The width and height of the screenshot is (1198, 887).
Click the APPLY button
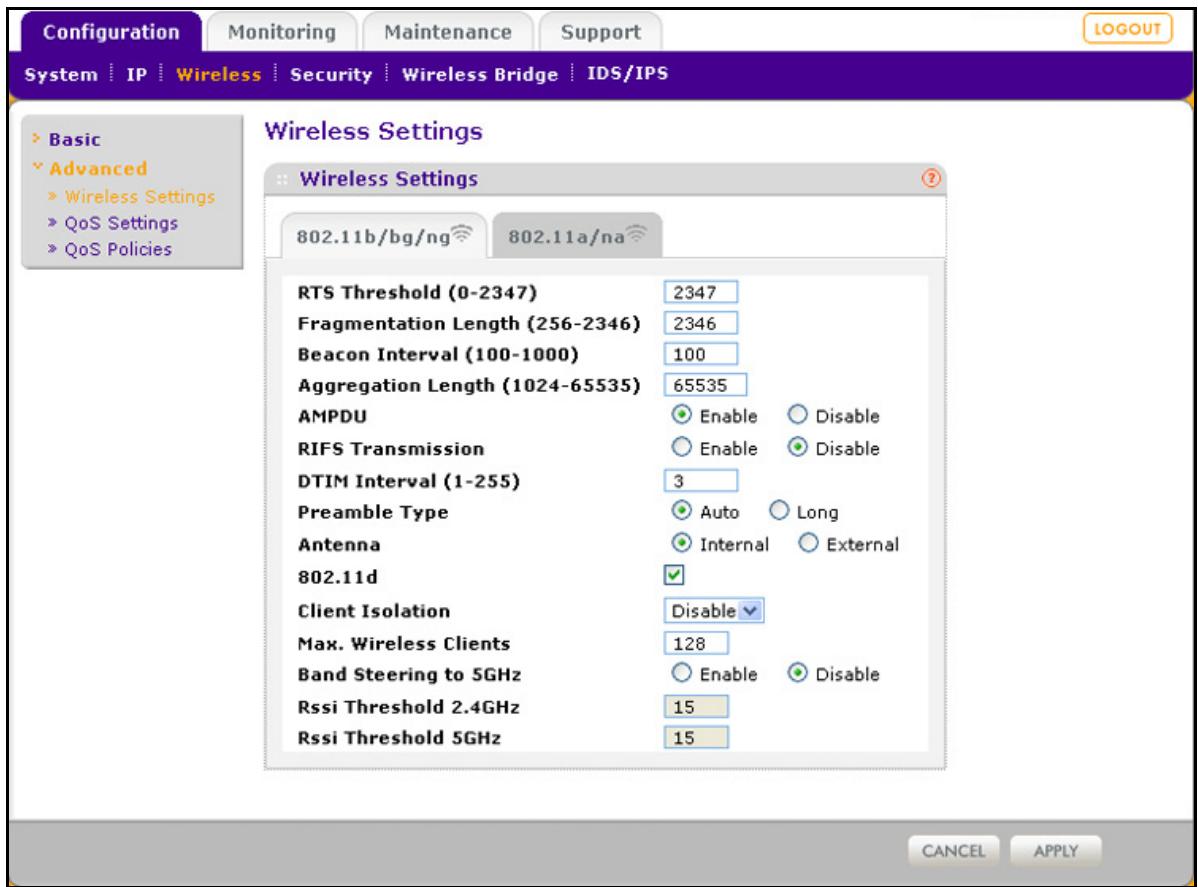(x=1056, y=851)
